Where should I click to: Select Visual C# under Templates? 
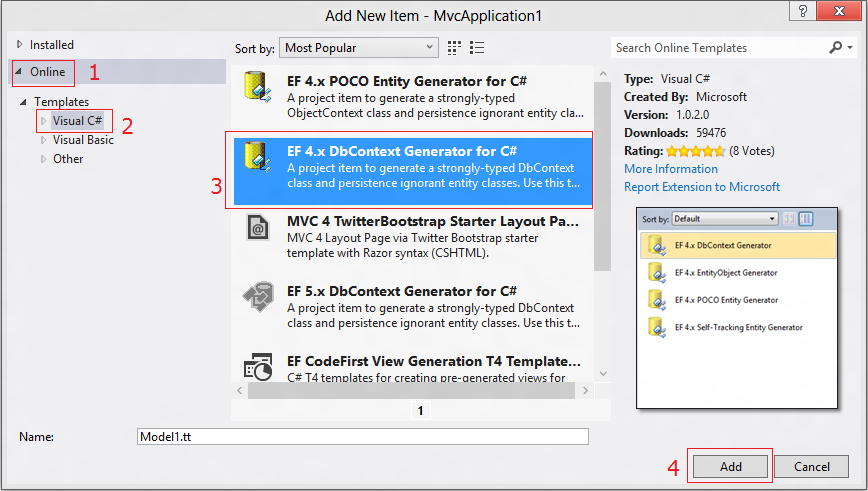[x=77, y=121]
